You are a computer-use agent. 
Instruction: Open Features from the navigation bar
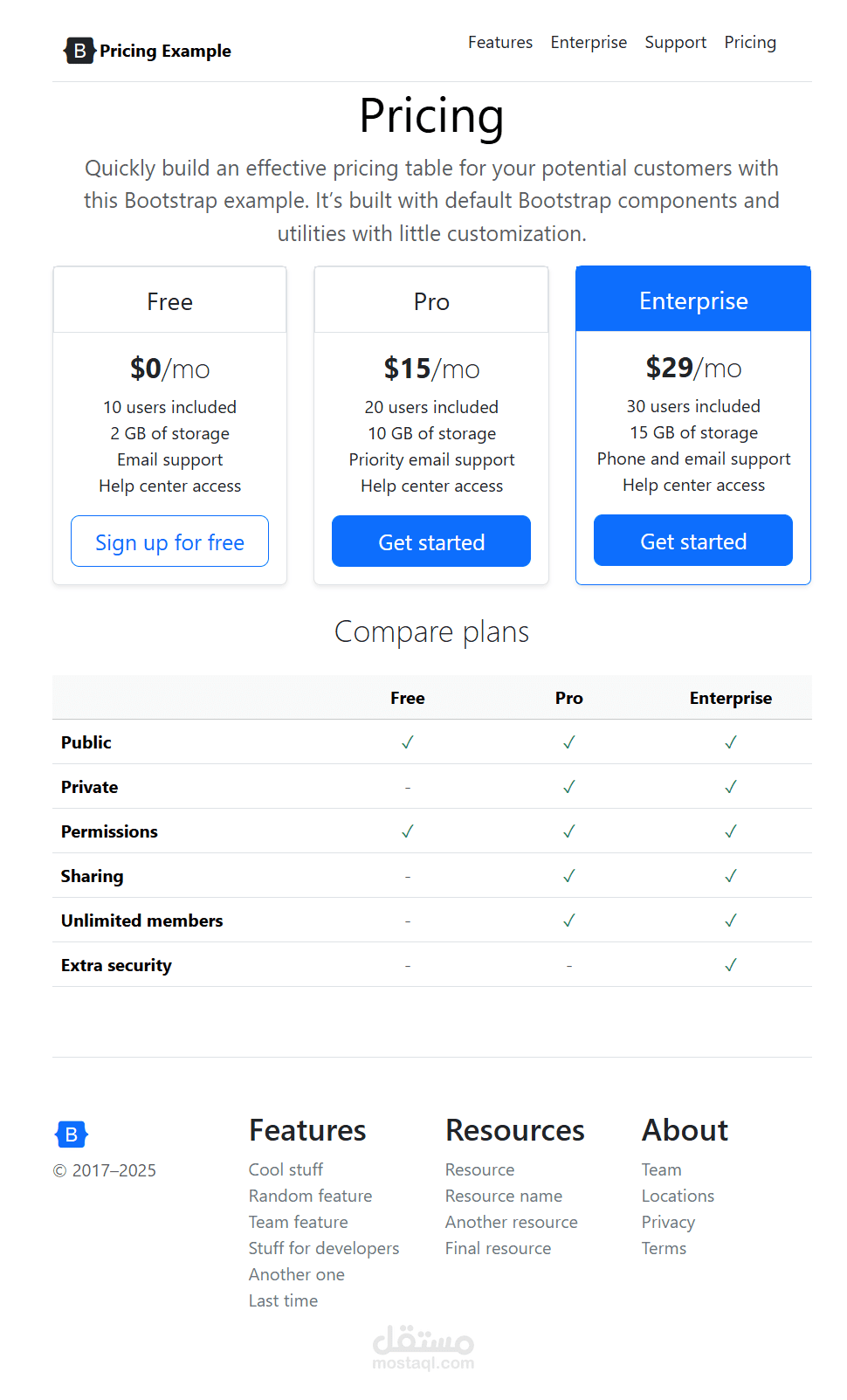(x=499, y=42)
